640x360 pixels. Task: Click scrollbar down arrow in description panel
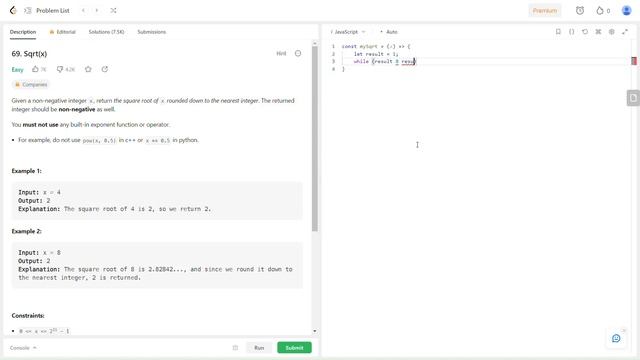[315, 331]
